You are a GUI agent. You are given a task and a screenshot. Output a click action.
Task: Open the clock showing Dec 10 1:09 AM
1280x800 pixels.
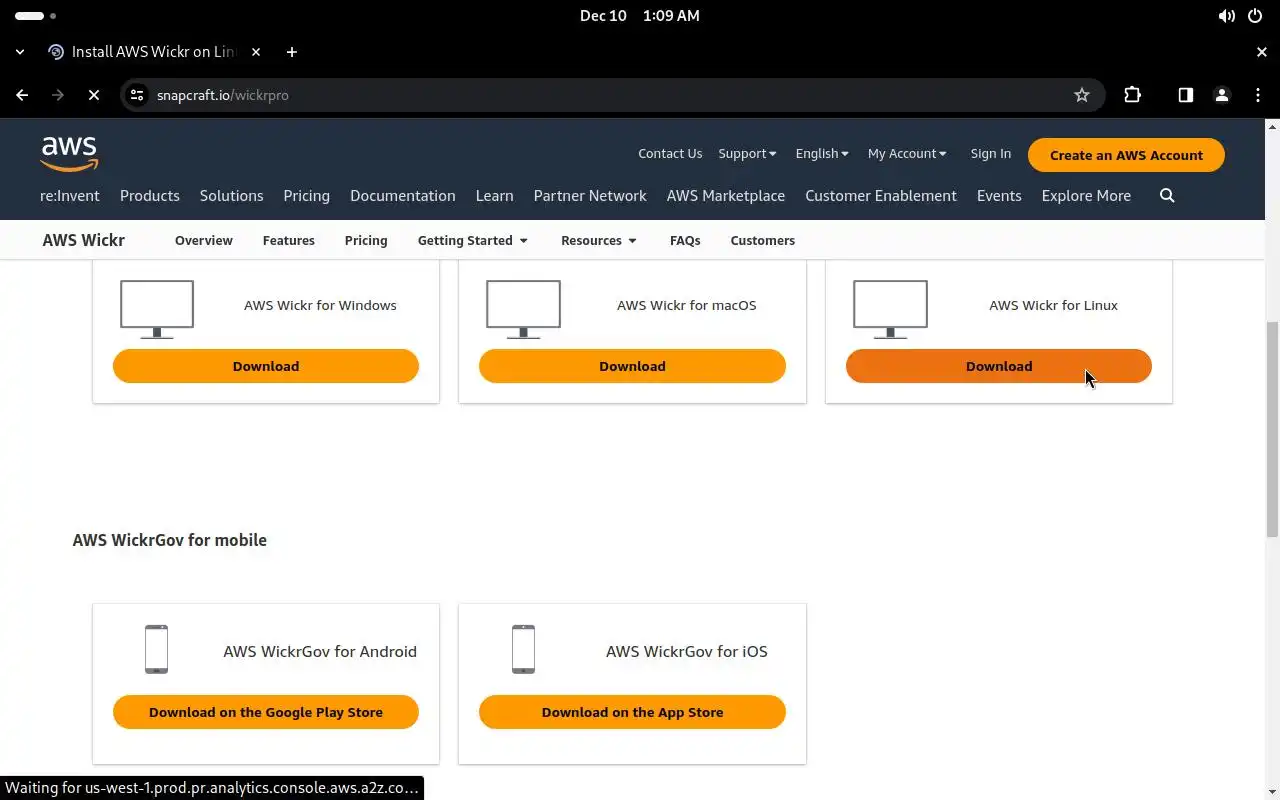(640, 16)
